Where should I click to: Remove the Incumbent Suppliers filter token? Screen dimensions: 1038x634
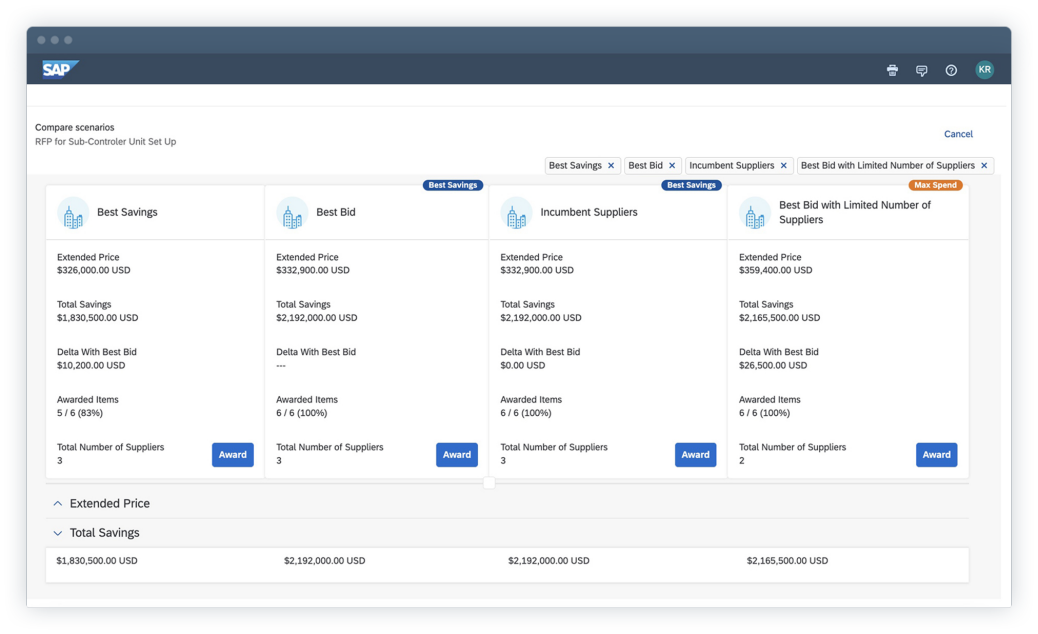click(x=783, y=166)
